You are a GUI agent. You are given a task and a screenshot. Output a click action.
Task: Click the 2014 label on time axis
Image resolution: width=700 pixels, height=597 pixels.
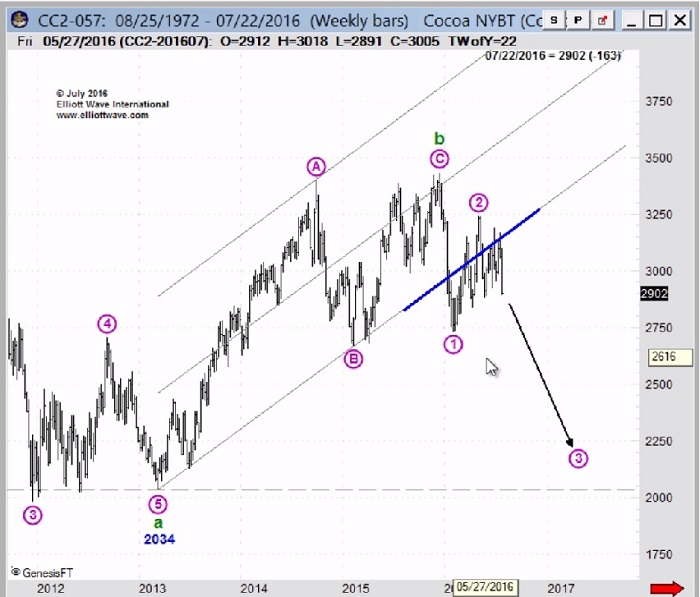(x=254, y=589)
